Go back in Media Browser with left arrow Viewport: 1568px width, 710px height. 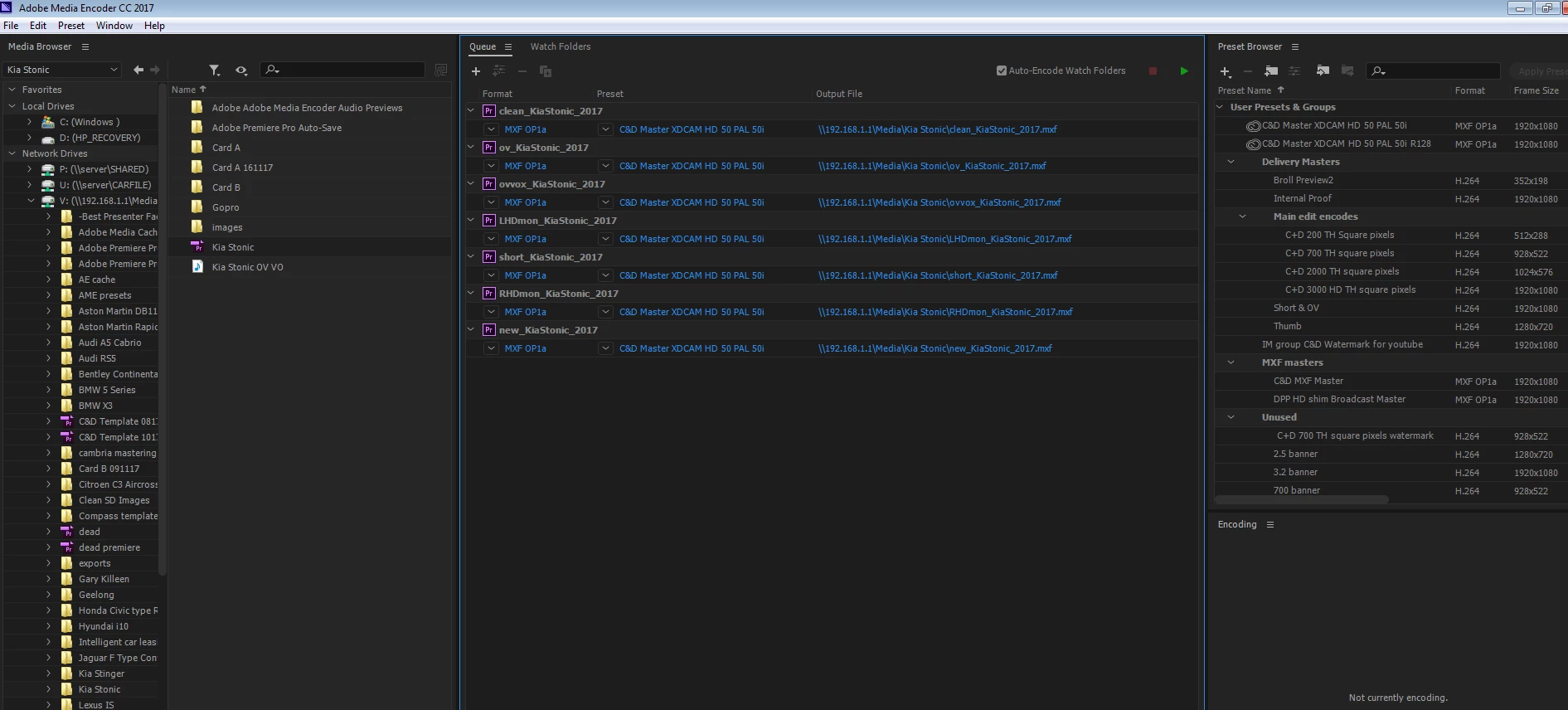coord(138,70)
